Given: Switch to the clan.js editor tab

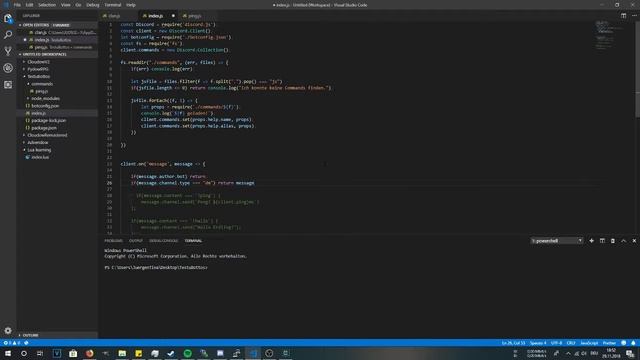Looking at the screenshot, I should pyautogui.click(x=118, y=16).
